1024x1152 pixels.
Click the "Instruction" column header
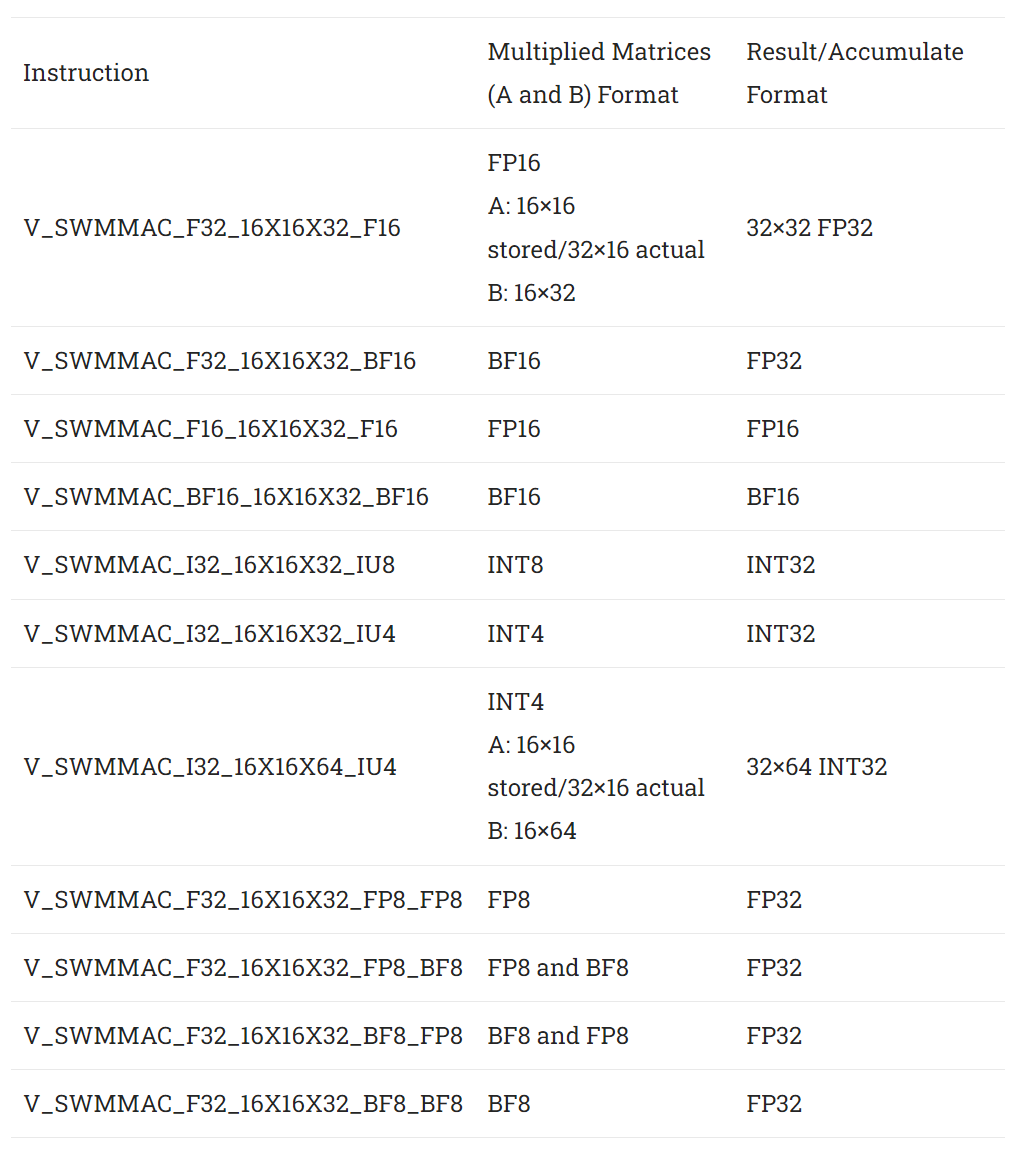click(x=86, y=73)
